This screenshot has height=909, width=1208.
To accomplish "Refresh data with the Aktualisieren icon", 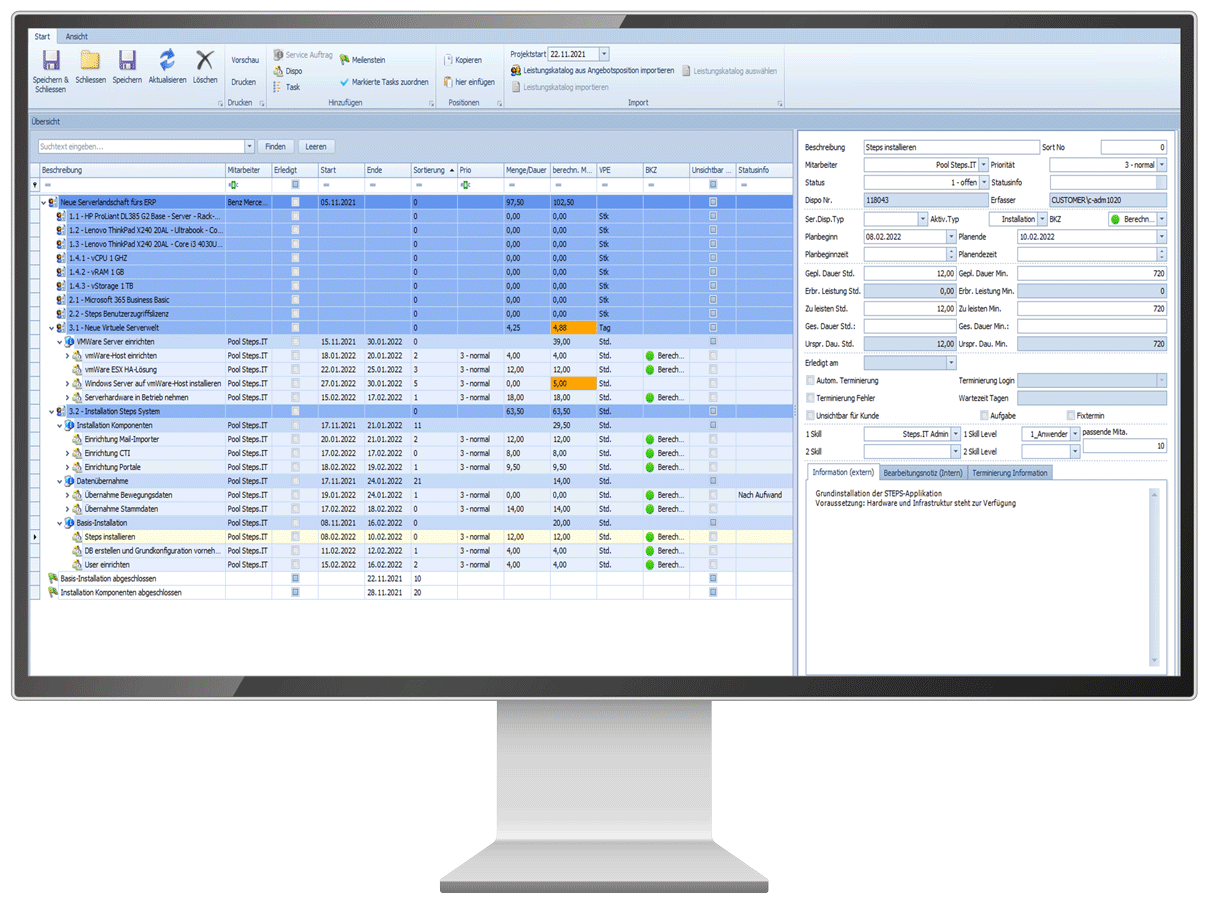I will (167, 60).
